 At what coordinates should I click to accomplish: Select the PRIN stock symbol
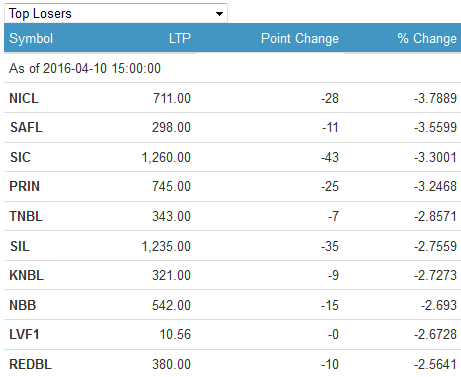click(x=25, y=186)
